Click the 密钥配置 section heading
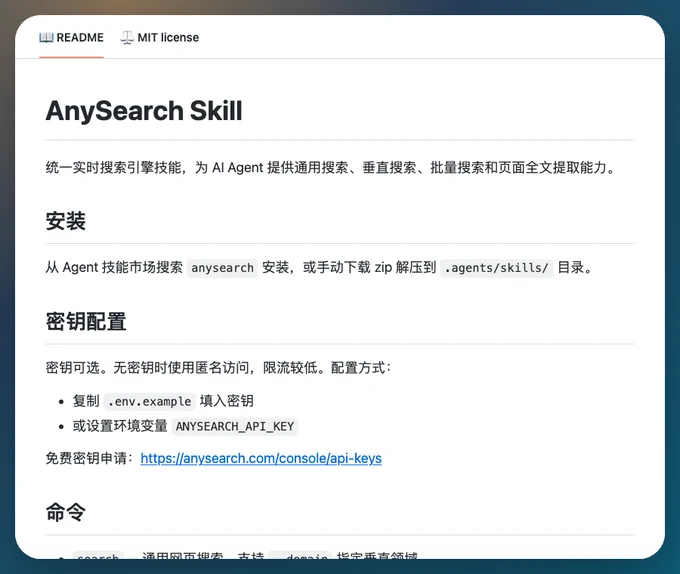The height and width of the screenshot is (574, 680). (x=86, y=321)
